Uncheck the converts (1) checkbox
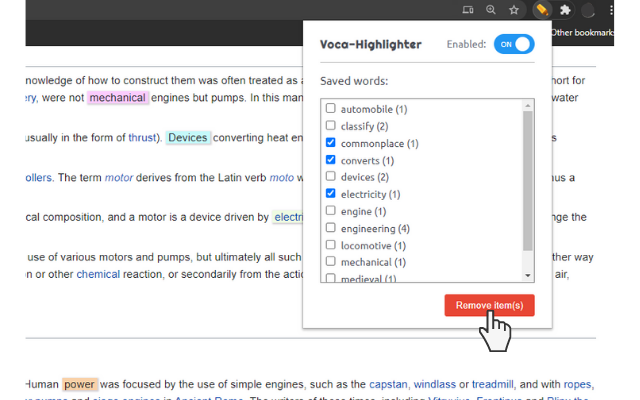640x400 pixels. 331,160
